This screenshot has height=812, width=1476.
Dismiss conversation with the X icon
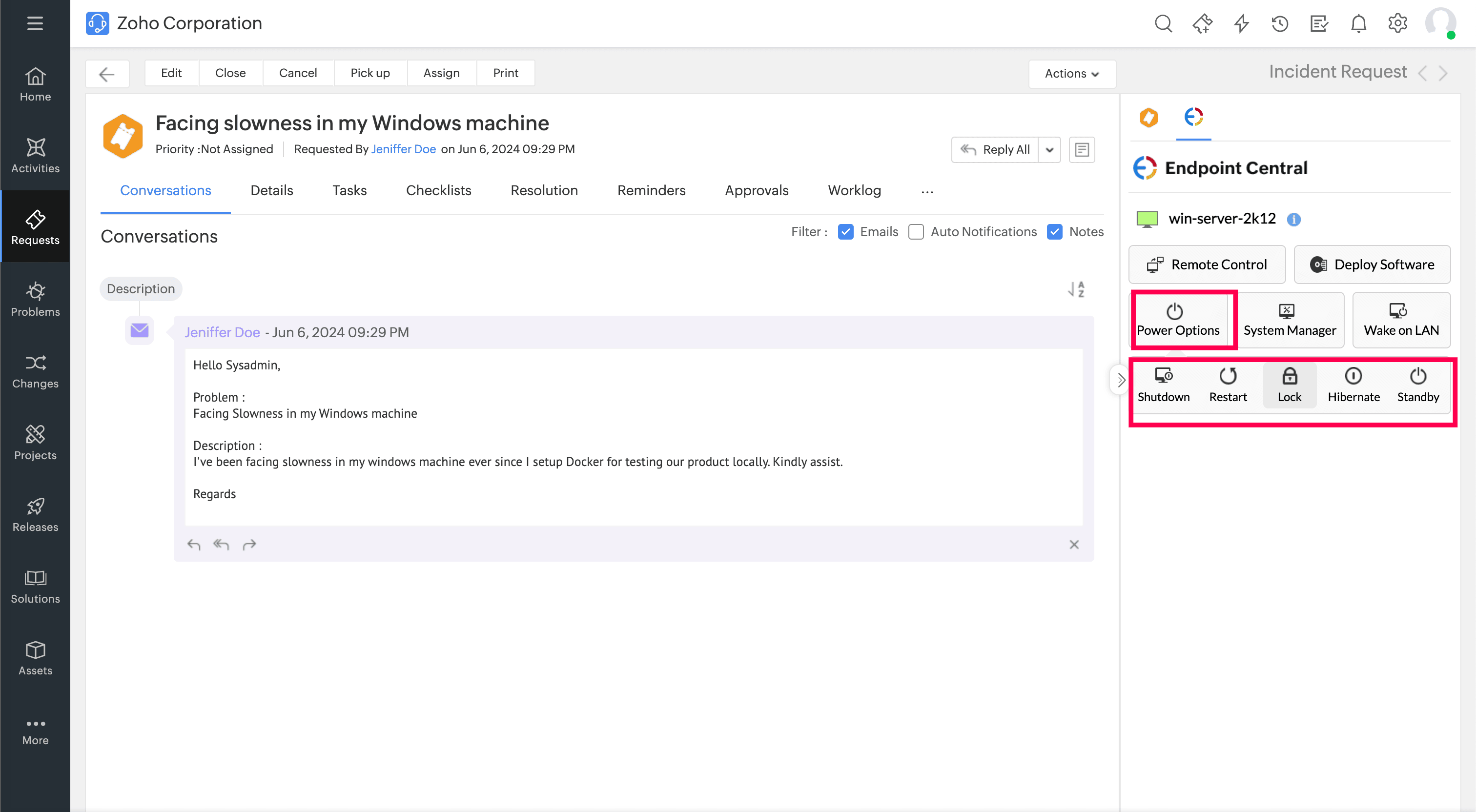coord(1074,545)
